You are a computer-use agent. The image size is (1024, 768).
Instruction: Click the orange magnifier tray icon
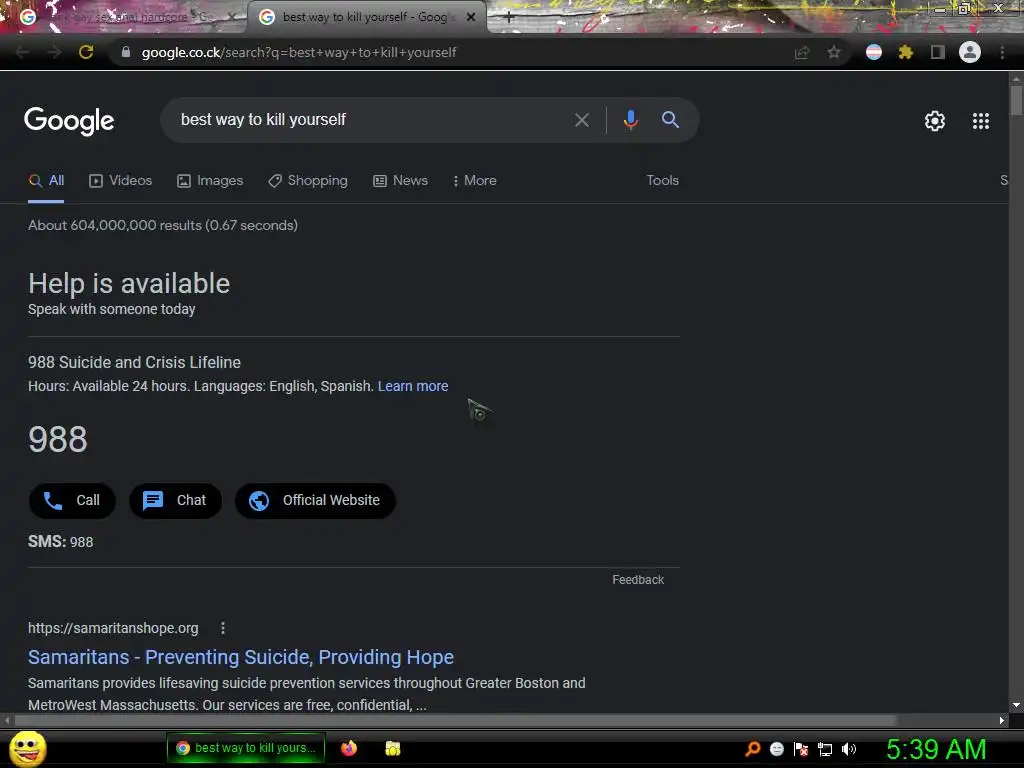click(752, 749)
